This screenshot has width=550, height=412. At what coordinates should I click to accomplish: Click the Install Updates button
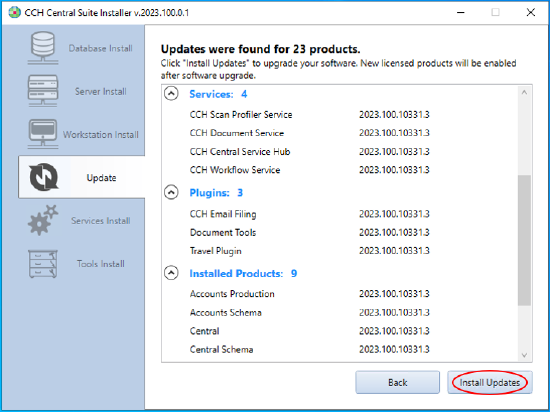(x=490, y=382)
